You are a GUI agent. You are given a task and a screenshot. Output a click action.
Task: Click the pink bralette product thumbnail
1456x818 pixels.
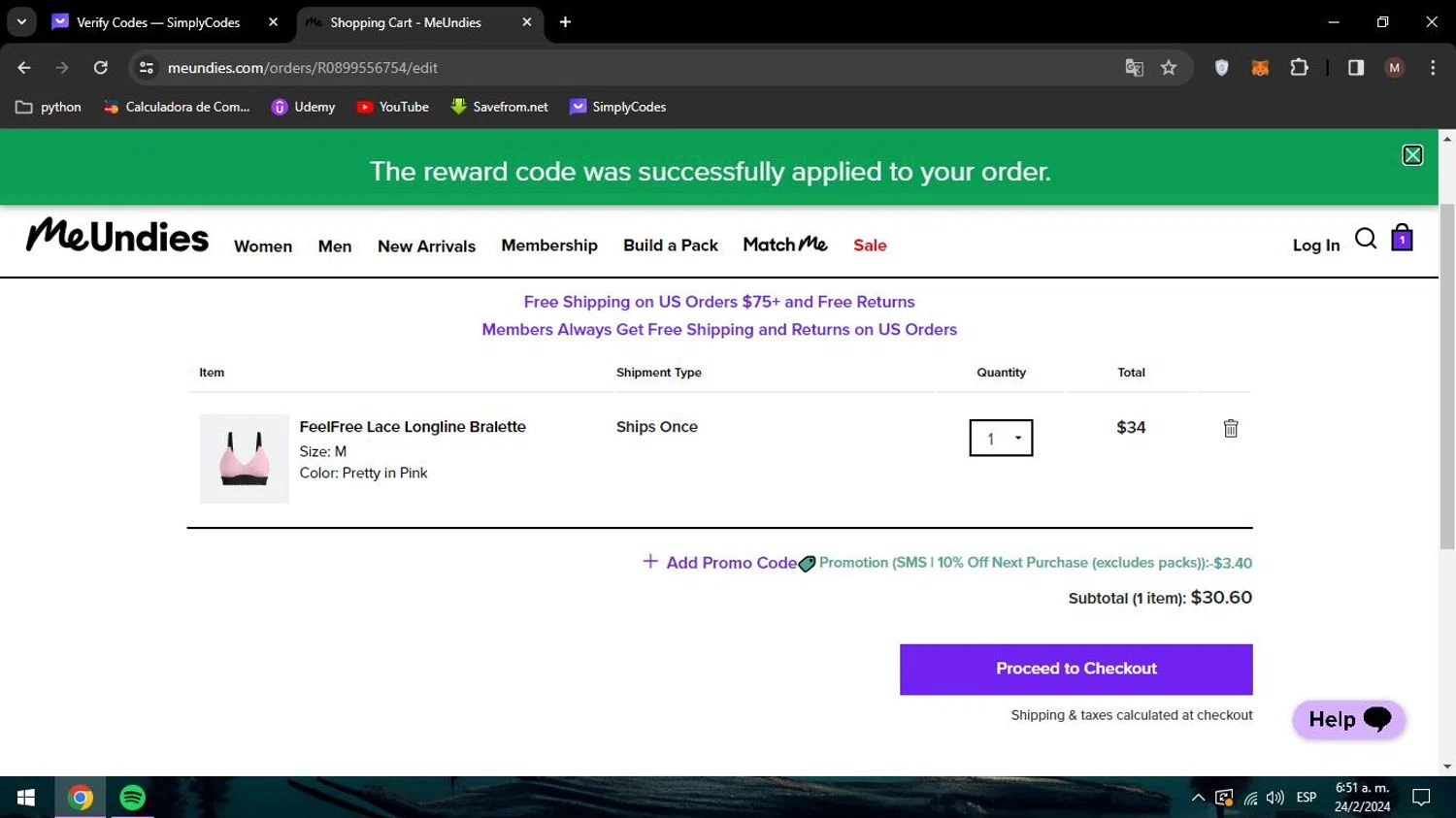click(x=245, y=459)
